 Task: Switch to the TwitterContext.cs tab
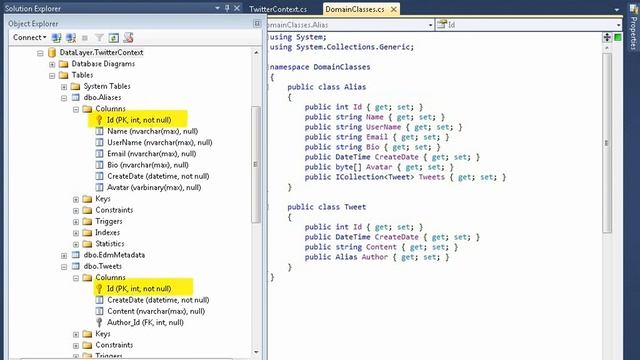coord(278,9)
